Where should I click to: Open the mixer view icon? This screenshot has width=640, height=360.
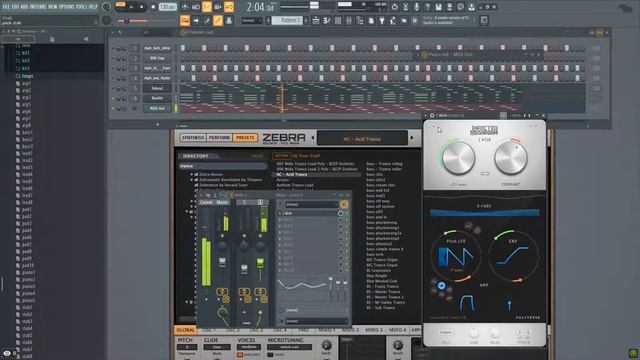pyautogui.click(x=349, y=20)
